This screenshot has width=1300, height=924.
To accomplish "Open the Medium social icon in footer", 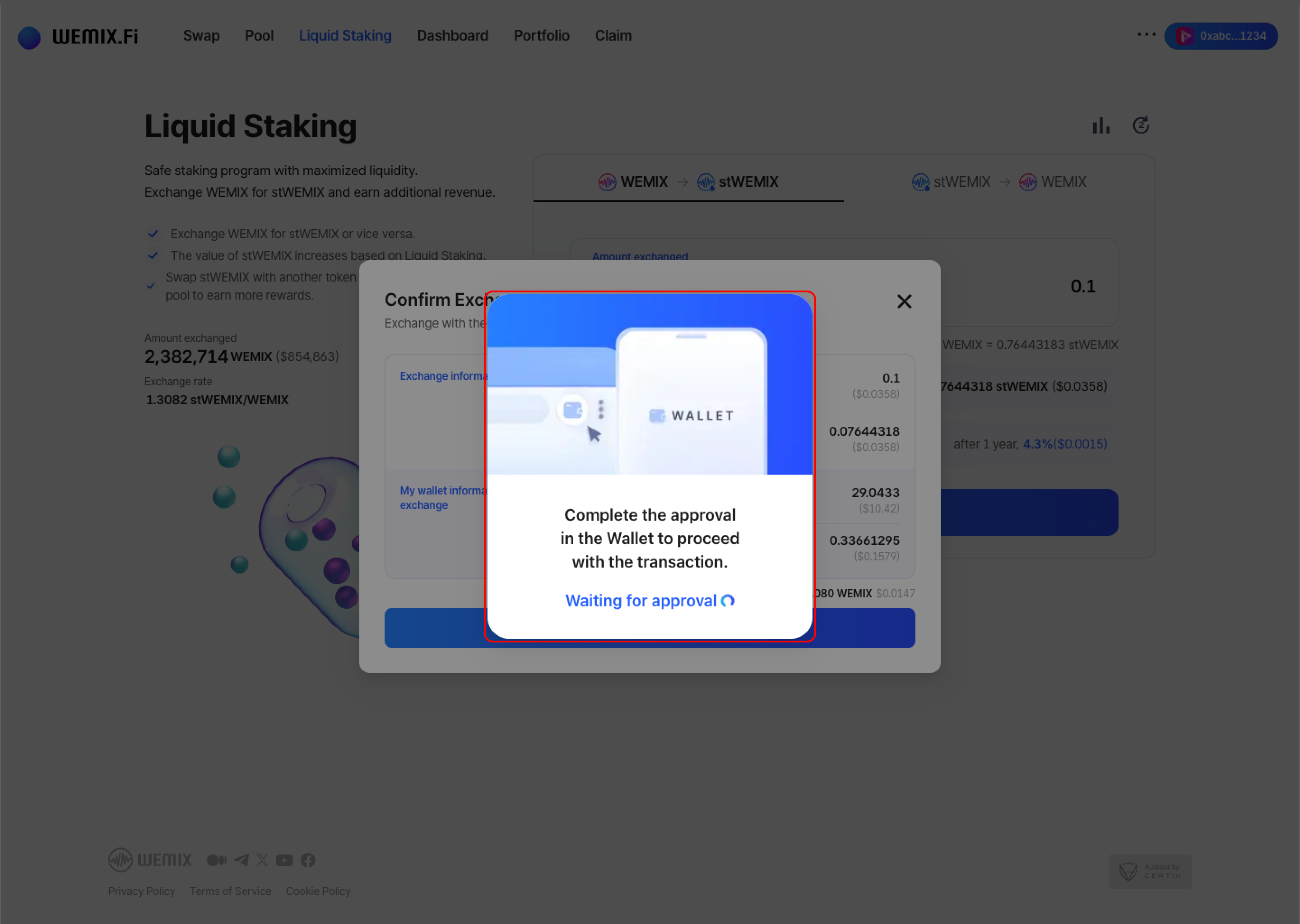I will (x=216, y=860).
